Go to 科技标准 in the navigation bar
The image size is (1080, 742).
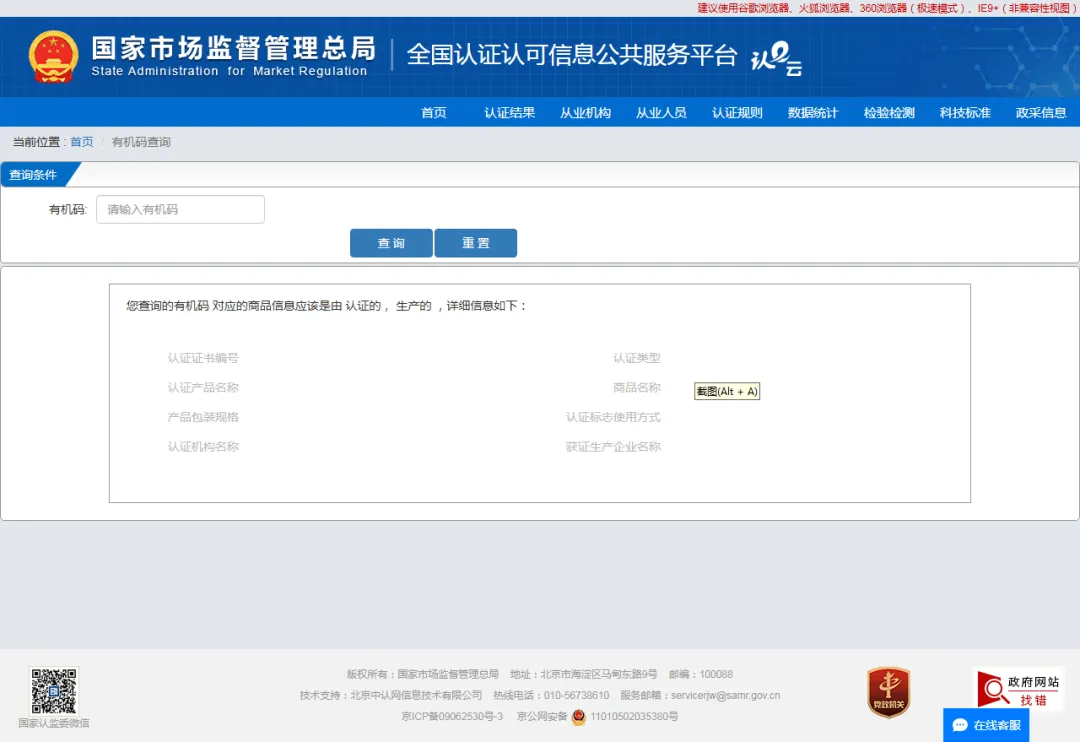pyautogui.click(x=965, y=113)
